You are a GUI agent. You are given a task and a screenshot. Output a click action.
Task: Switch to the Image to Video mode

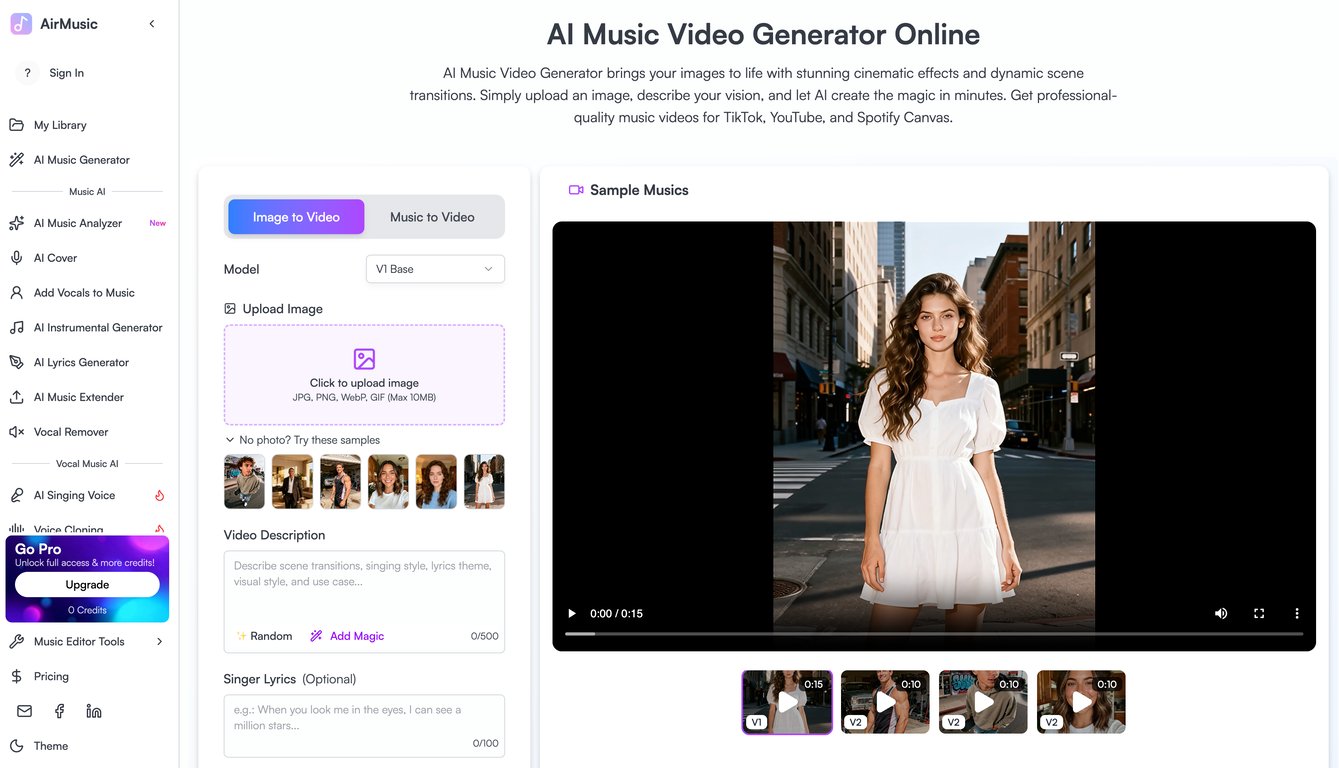[x=295, y=216]
